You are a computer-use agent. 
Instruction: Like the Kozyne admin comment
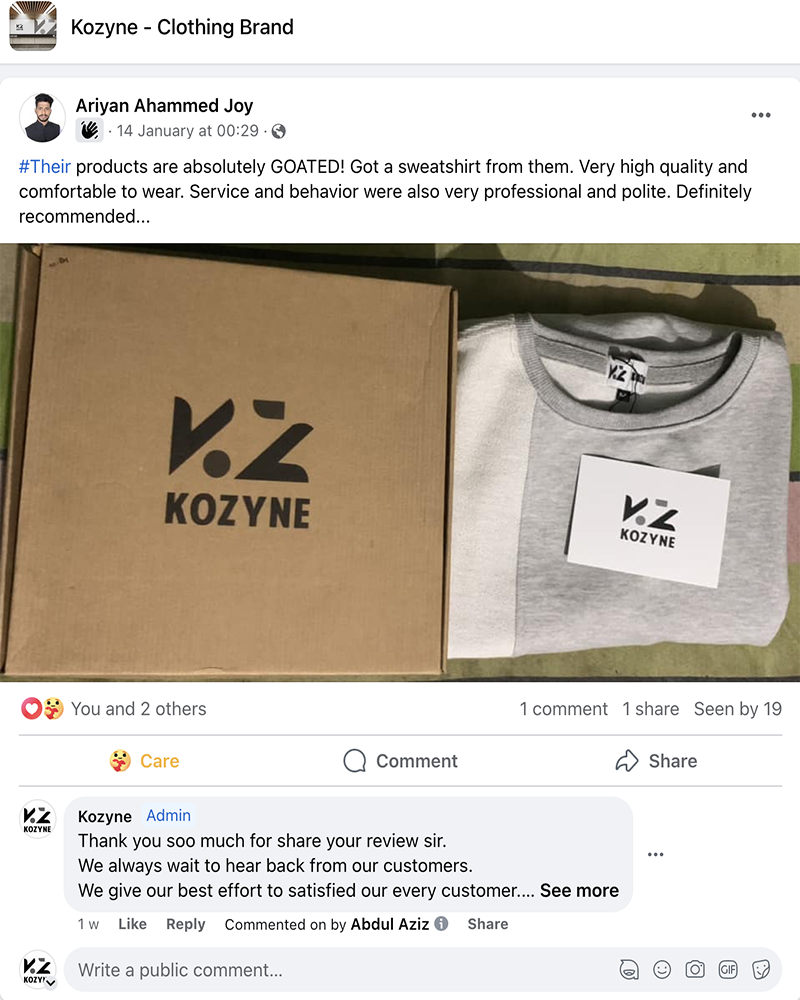tap(132, 924)
